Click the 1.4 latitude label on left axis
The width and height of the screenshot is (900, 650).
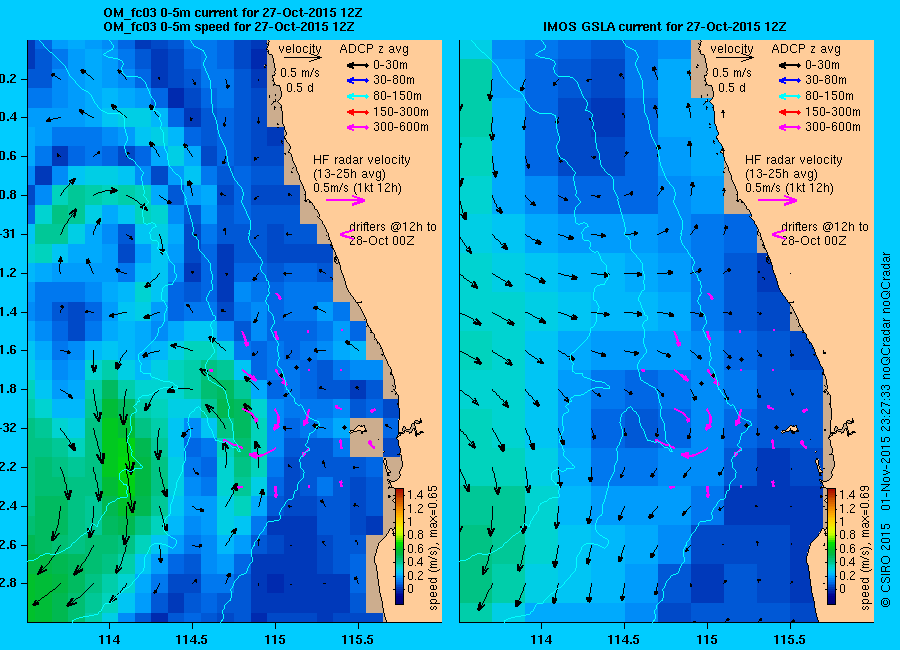point(7,313)
